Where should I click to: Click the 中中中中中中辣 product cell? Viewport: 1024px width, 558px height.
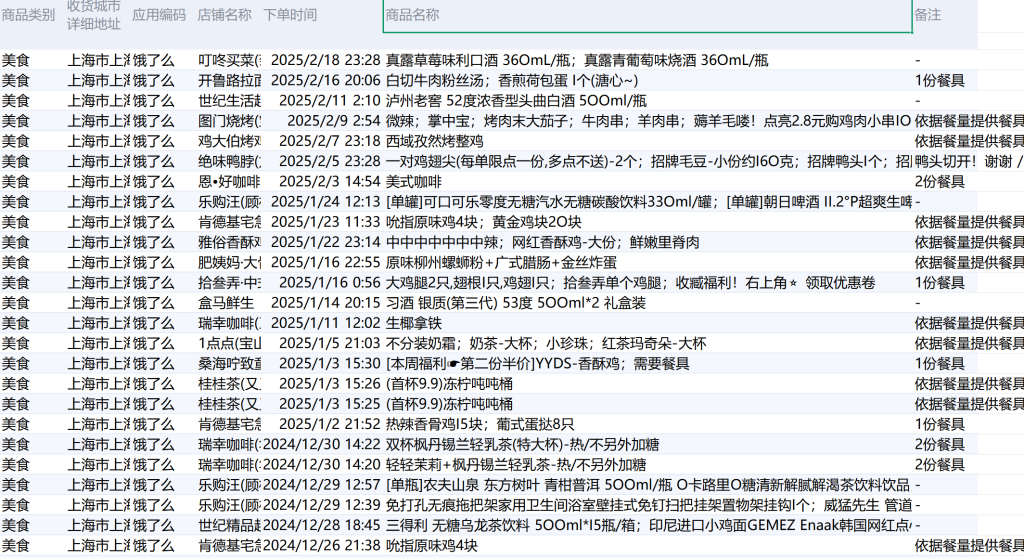pos(647,242)
